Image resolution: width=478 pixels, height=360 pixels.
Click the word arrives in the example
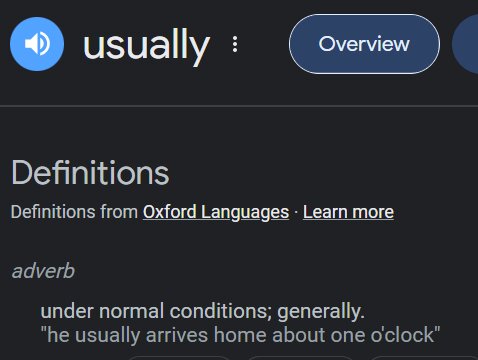(x=177, y=335)
